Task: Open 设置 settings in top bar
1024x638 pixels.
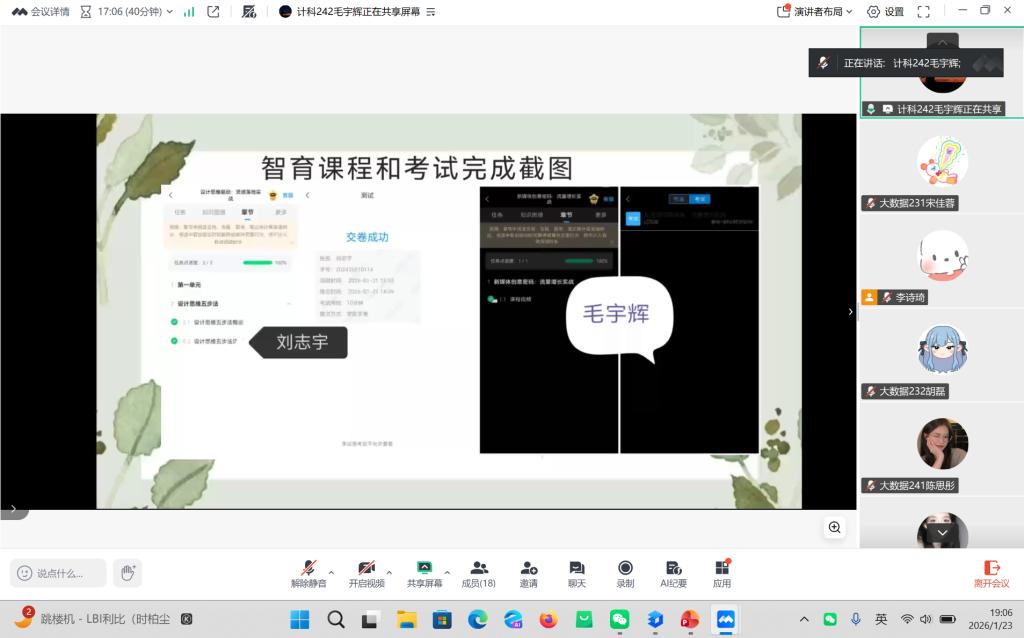Action: [885, 12]
